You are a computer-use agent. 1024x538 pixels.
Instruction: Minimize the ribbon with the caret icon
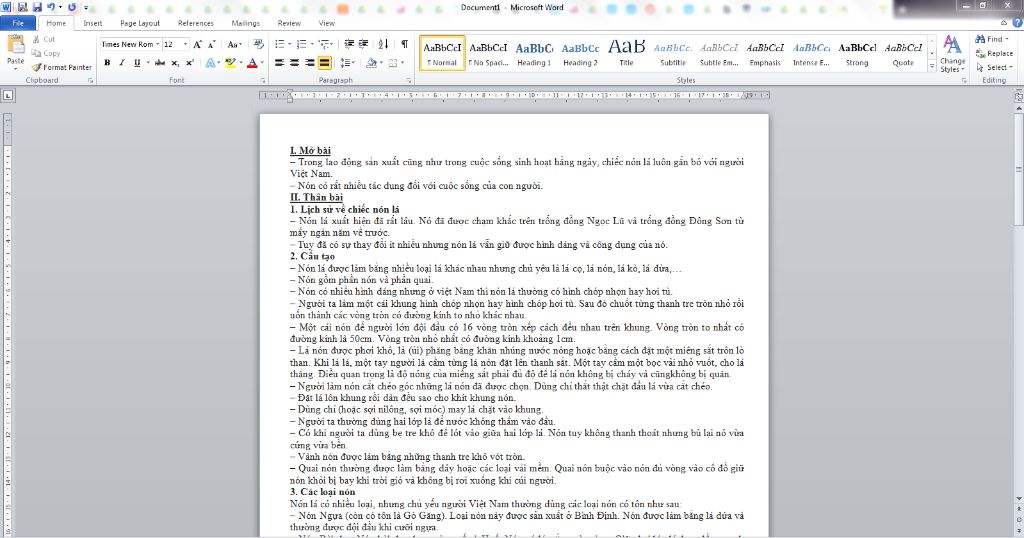[1004, 23]
